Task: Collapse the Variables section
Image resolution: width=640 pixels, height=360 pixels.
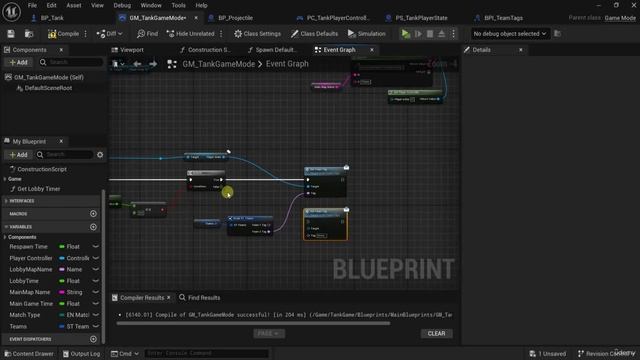Action: click(x=6, y=227)
